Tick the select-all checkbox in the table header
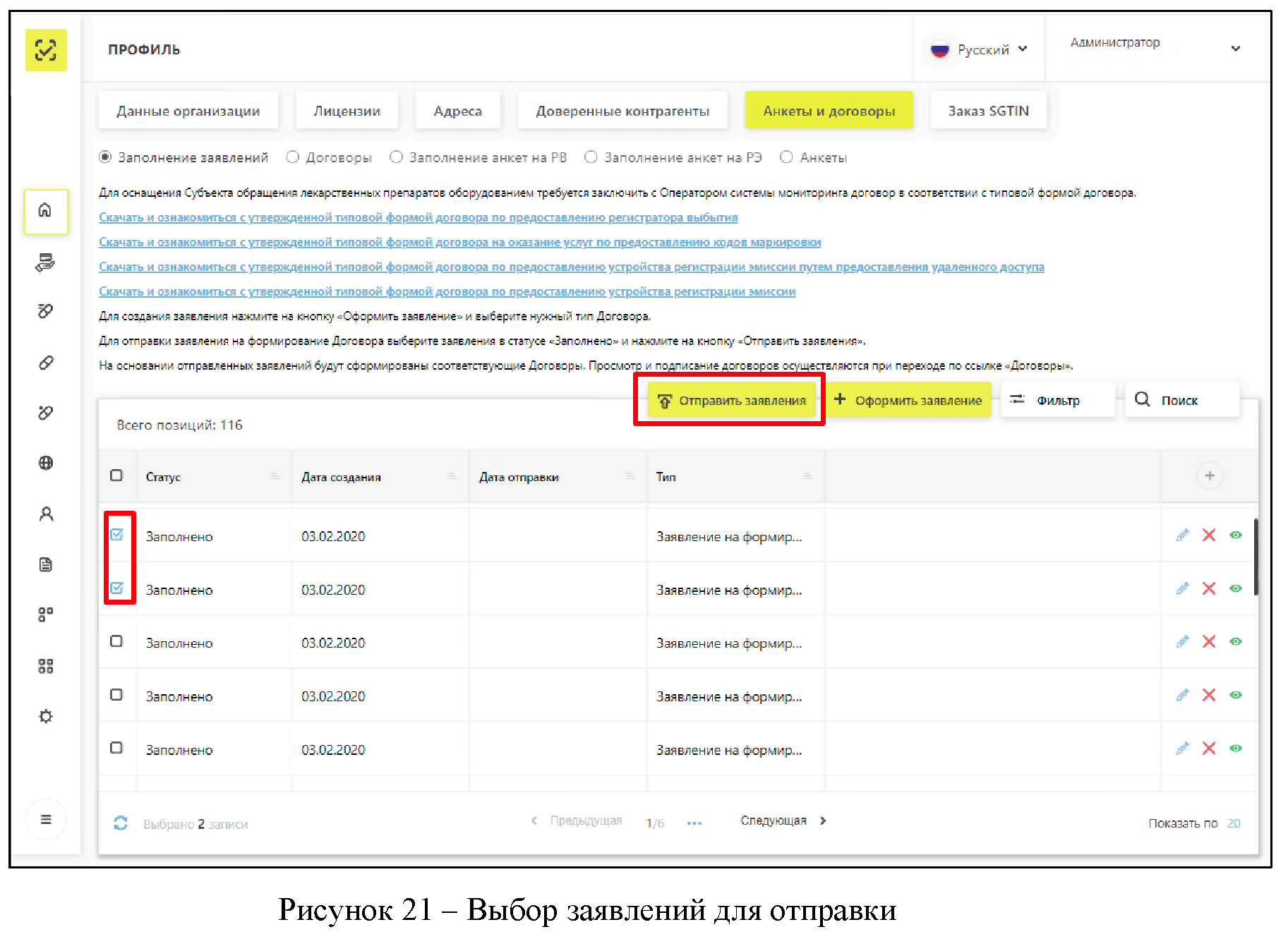The height and width of the screenshot is (939, 1288). [x=116, y=475]
